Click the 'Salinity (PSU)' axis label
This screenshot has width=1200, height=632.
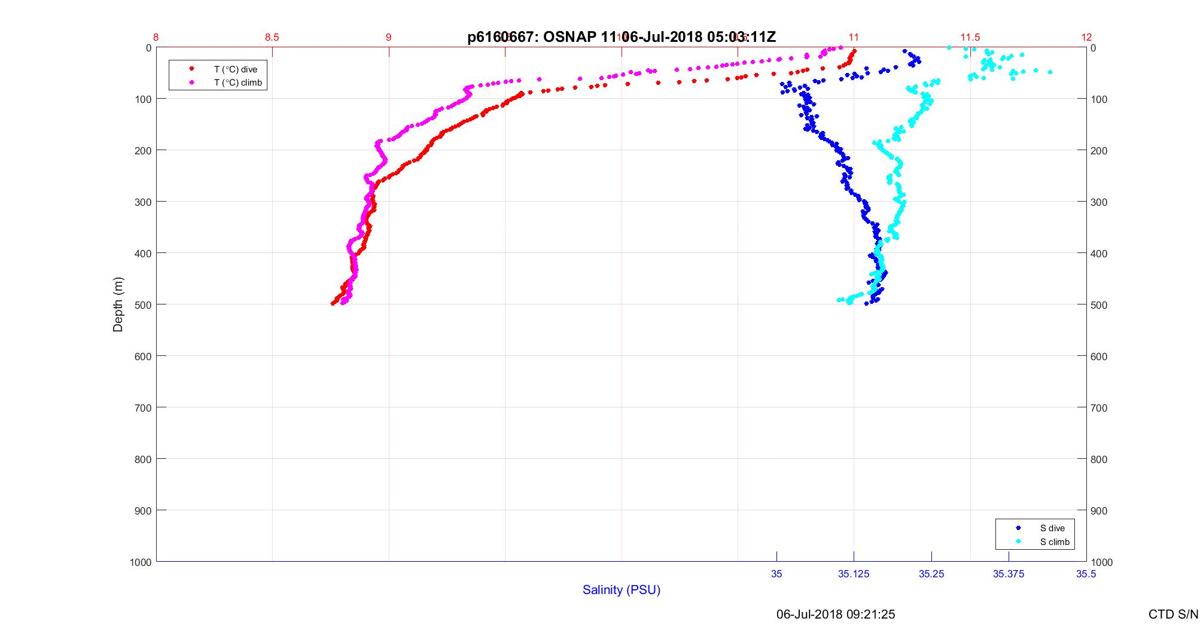[621, 590]
